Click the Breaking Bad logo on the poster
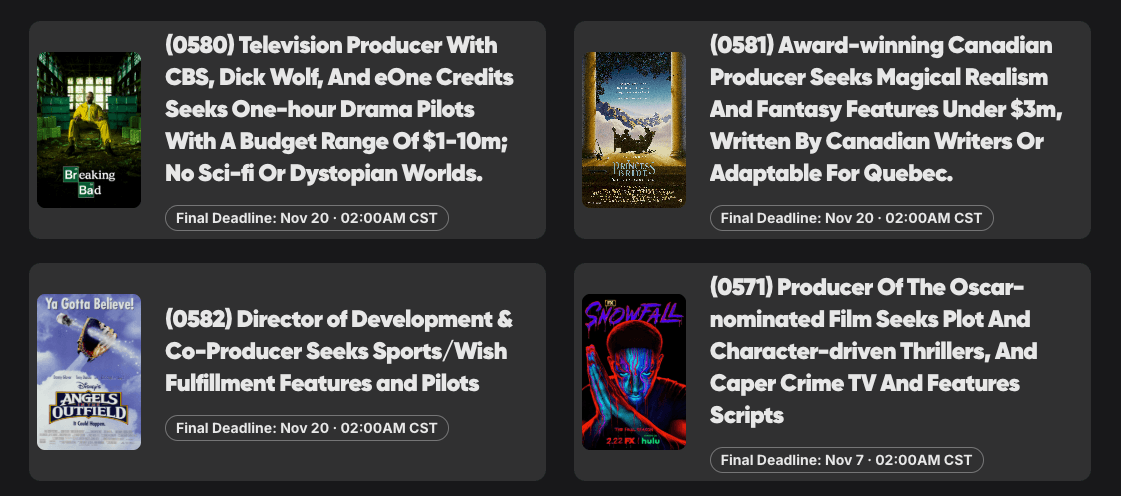Viewport: 1121px width, 496px height. click(x=89, y=181)
